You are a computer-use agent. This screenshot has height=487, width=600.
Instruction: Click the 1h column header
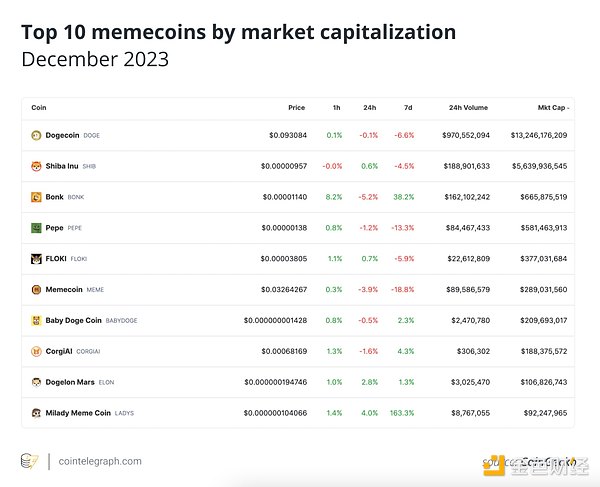[x=337, y=107]
